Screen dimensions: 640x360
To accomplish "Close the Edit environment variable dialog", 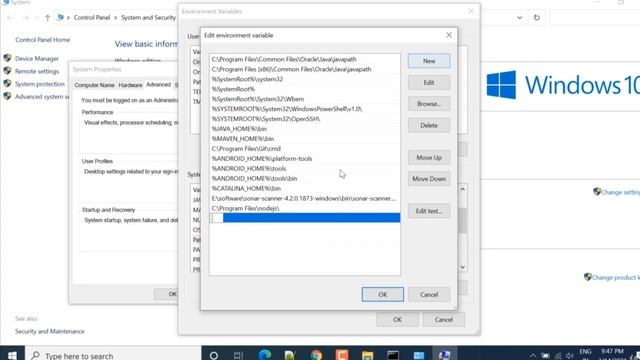I will pos(449,35).
